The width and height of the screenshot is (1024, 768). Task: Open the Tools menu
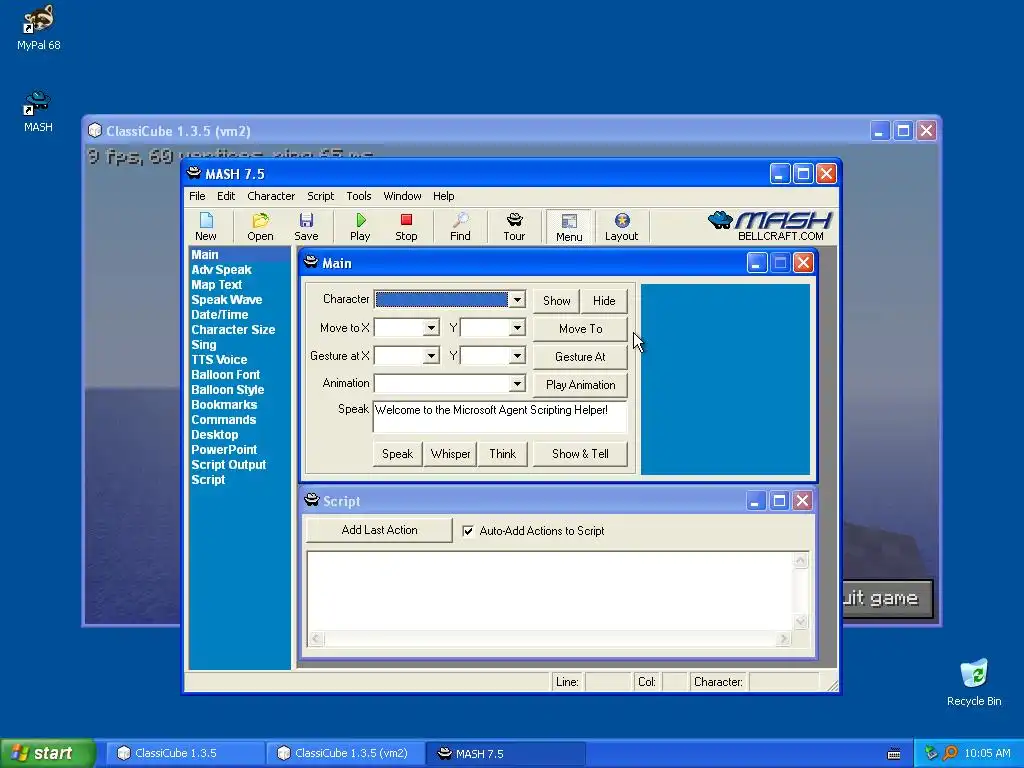pyautogui.click(x=359, y=196)
